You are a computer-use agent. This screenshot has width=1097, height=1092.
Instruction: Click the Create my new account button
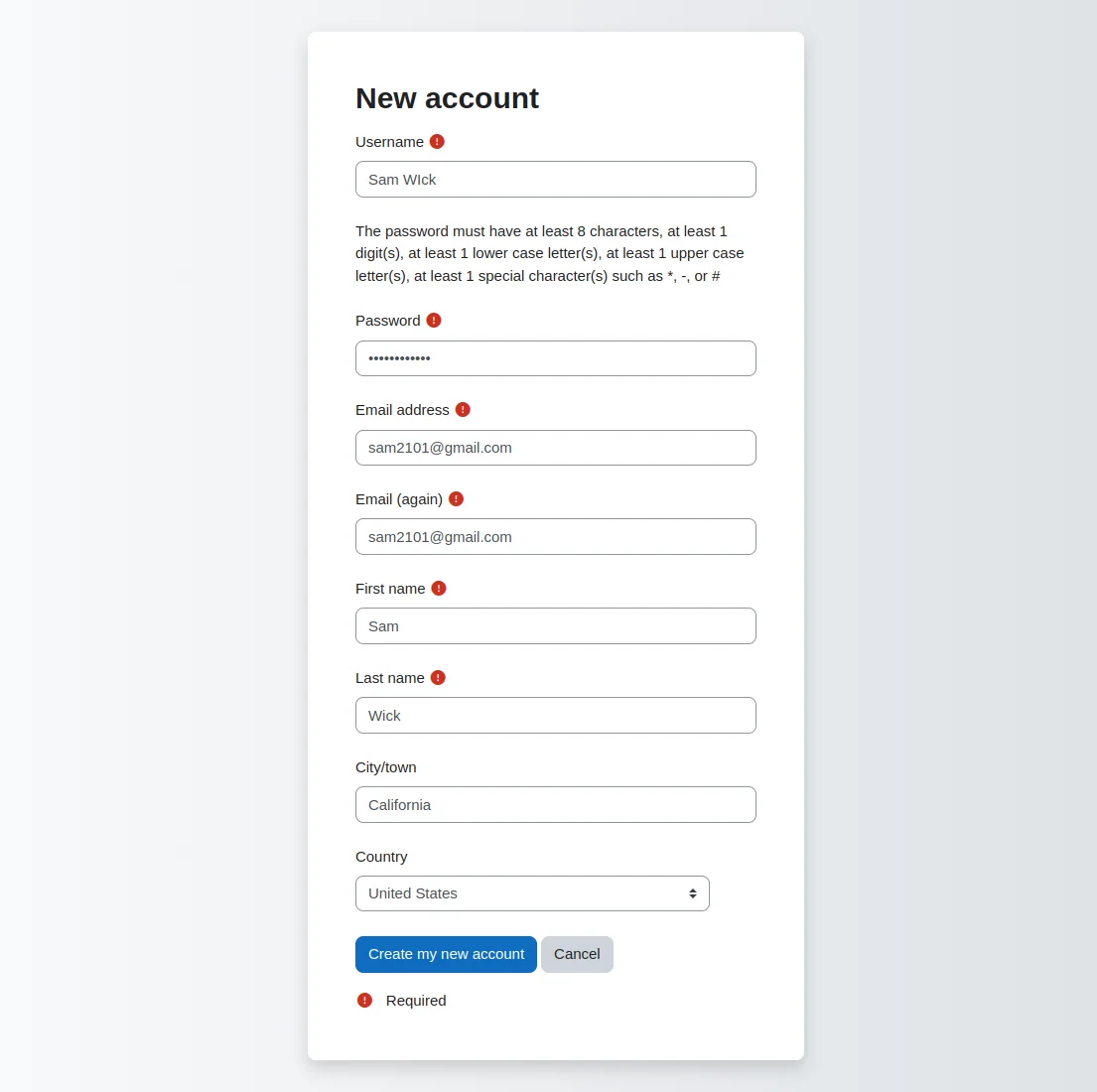446,954
